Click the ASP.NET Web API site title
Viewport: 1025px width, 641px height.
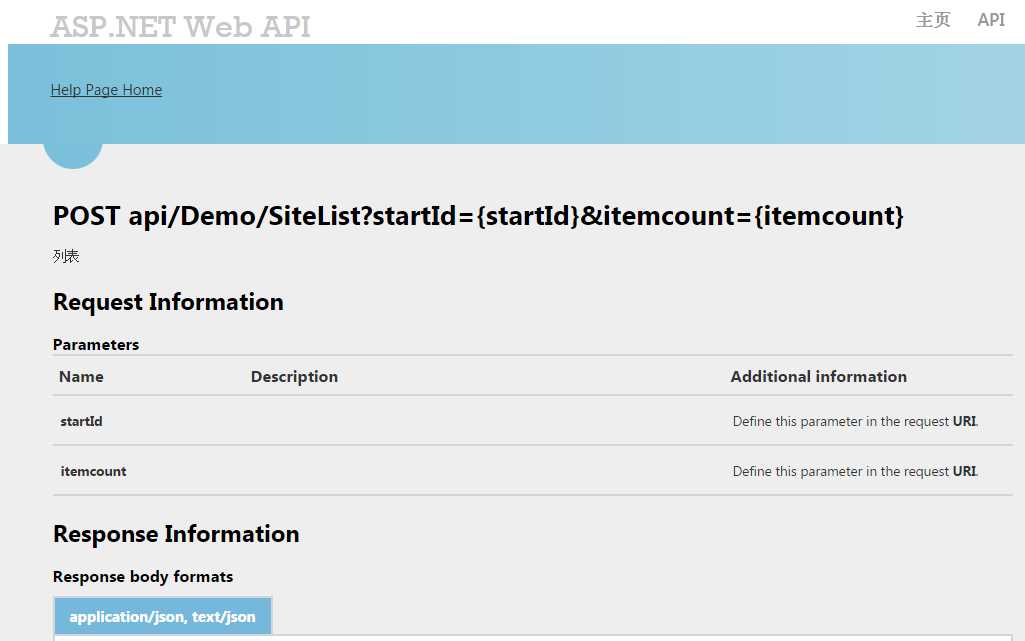pyautogui.click(x=180, y=27)
